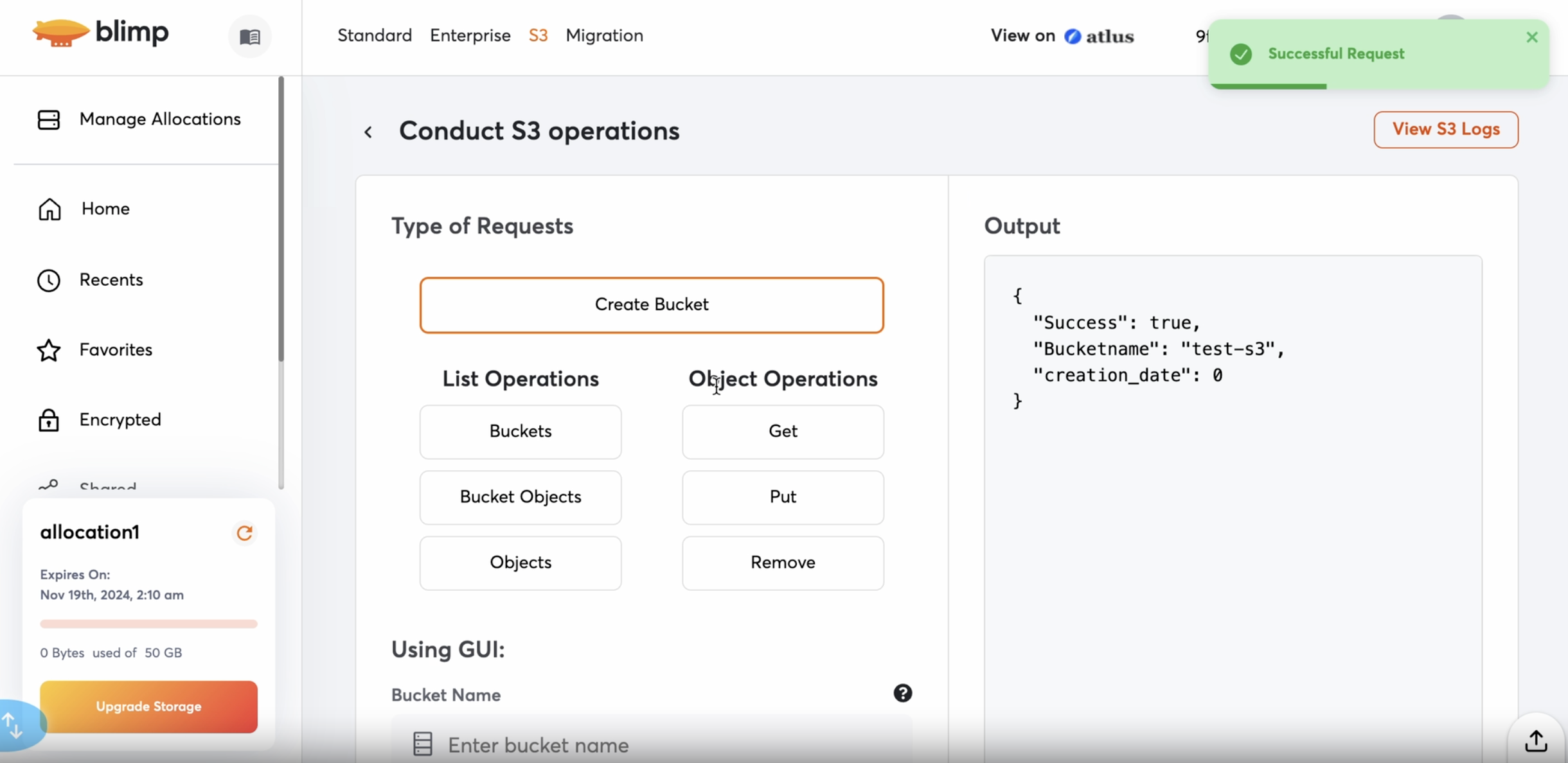Click the View S3 Logs button

point(1445,129)
